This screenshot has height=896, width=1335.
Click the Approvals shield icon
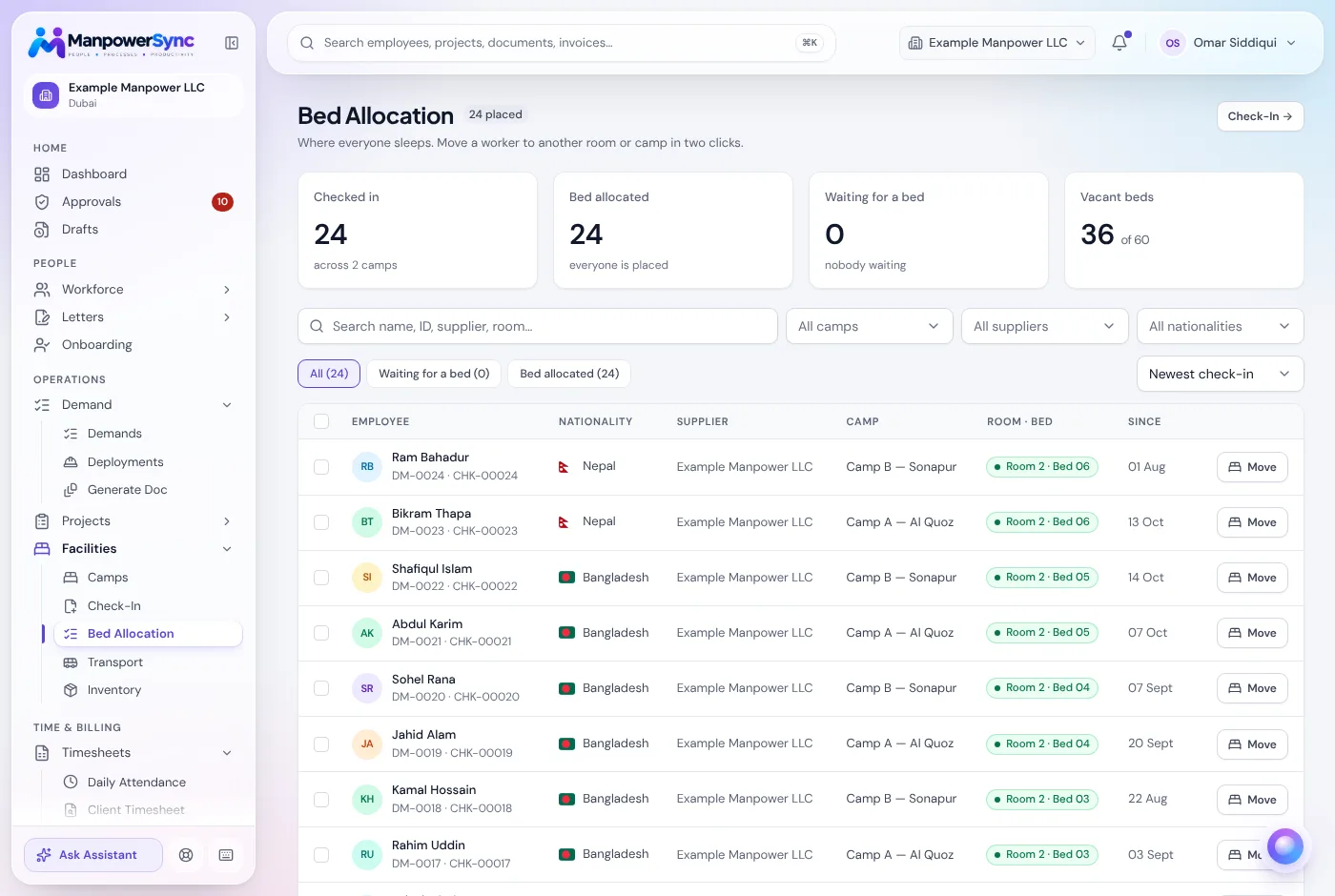tap(42, 202)
